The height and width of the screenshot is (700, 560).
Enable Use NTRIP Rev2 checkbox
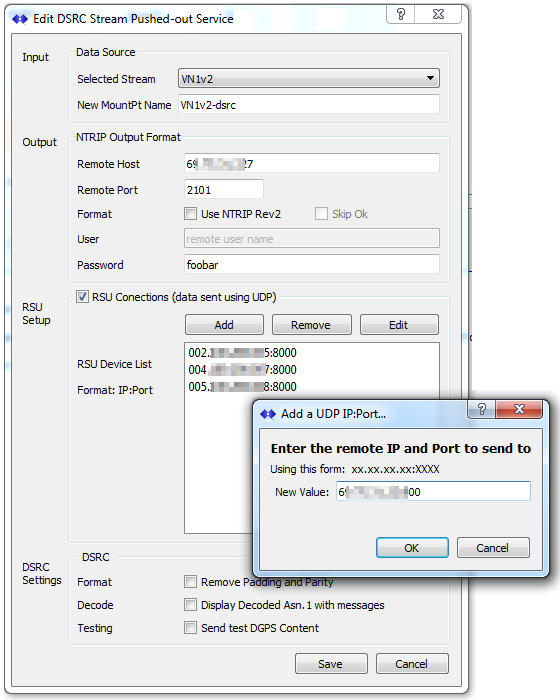point(191,214)
